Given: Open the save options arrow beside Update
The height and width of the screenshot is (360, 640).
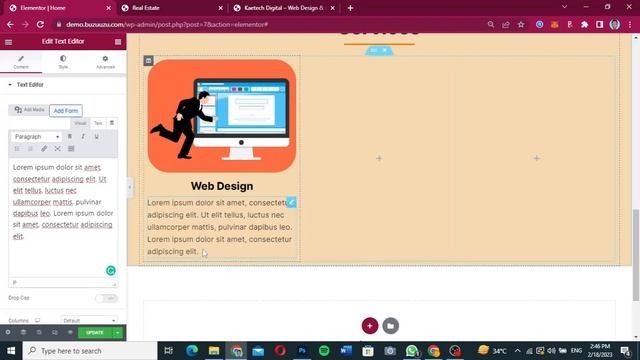Looking at the screenshot, I should pos(118,333).
